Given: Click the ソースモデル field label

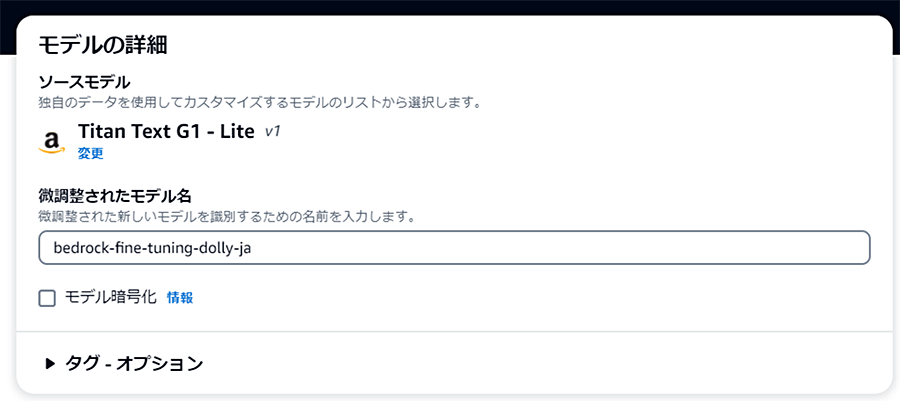Looking at the screenshot, I should pyautogui.click(x=84, y=83).
